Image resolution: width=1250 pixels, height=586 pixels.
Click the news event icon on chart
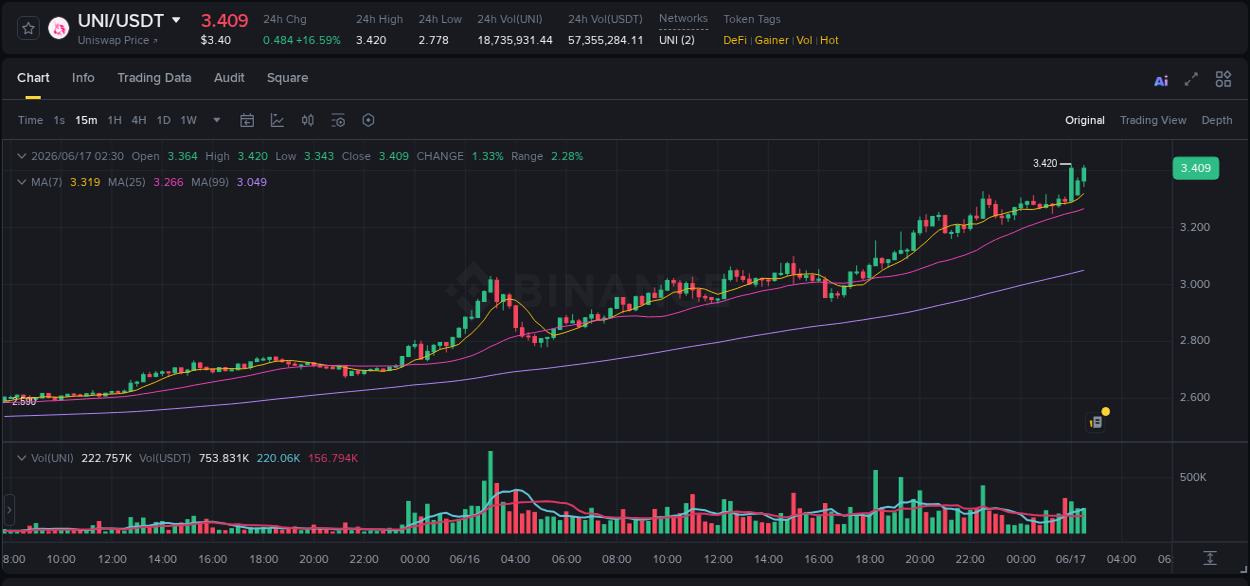1096,422
